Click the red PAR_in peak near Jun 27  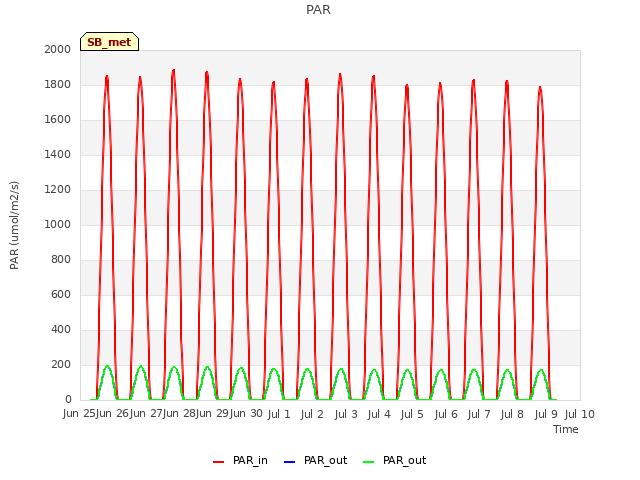pos(174,71)
